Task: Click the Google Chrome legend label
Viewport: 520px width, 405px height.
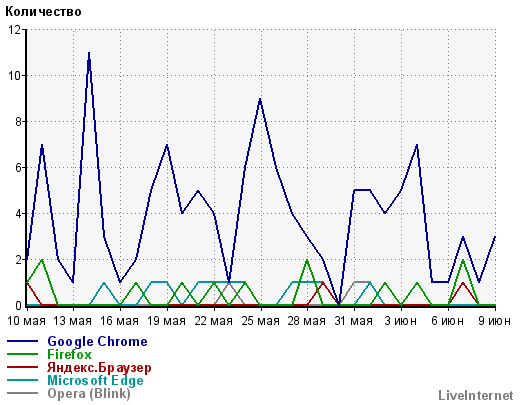Action: pyautogui.click(x=97, y=342)
